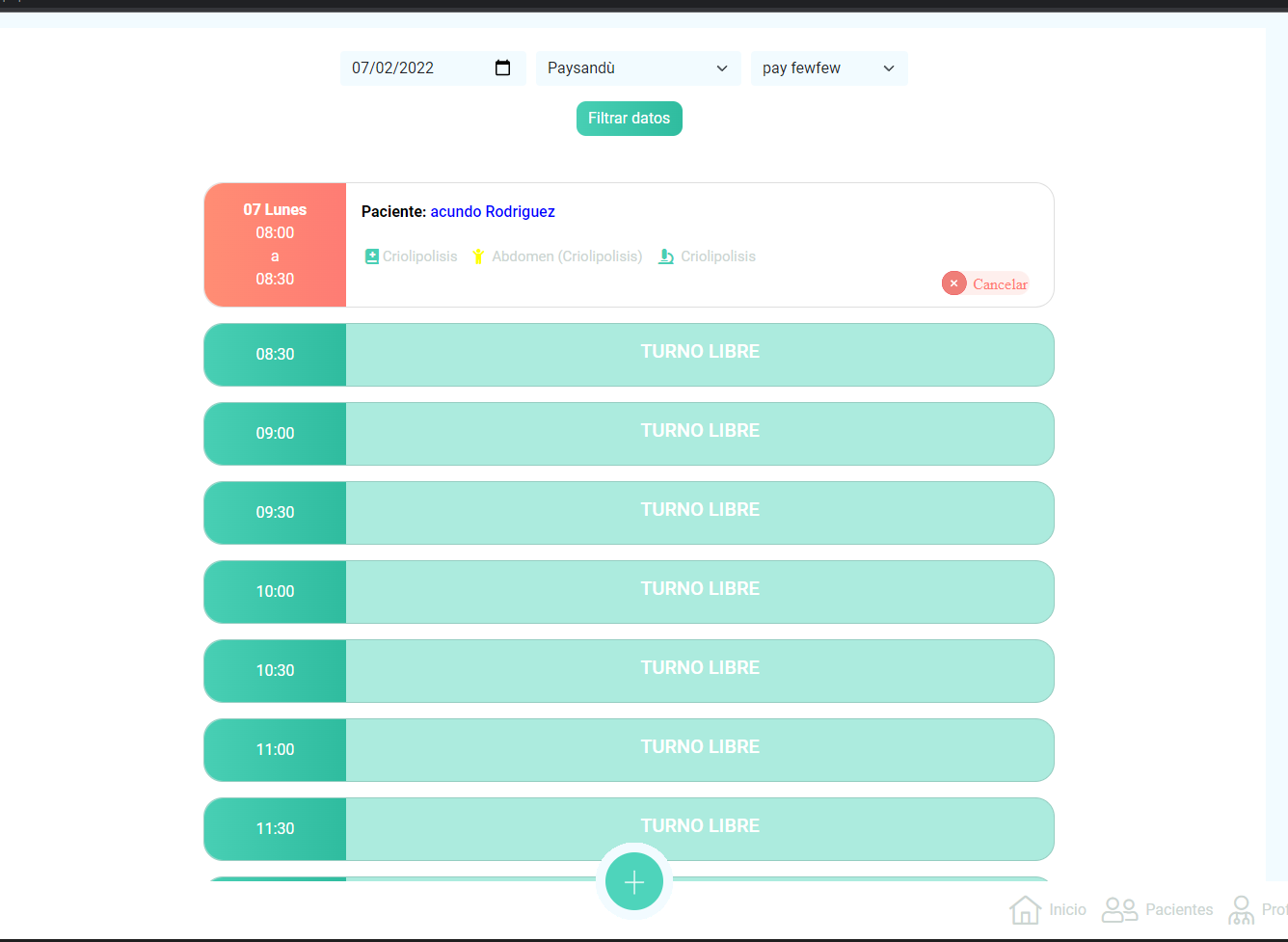This screenshot has height=942, width=1288.
Task: Click the 09:00 time label
Action: point(275,434)
